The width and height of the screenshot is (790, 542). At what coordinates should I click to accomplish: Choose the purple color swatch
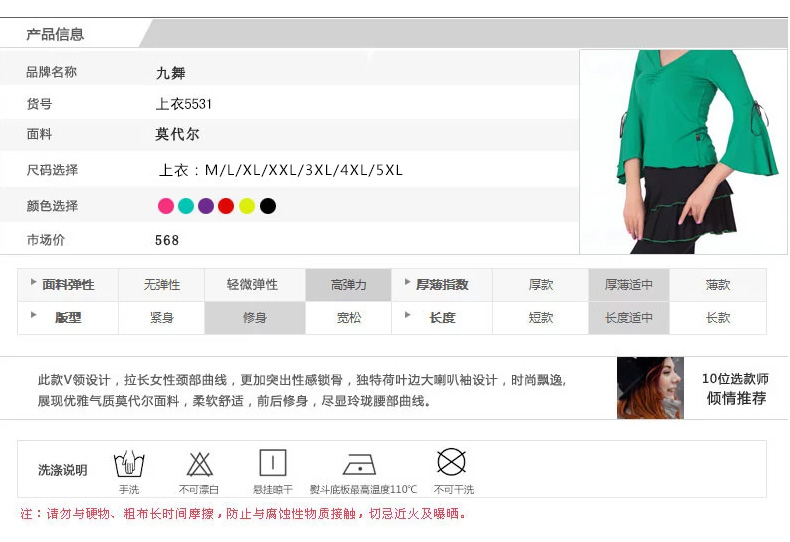click(206, 206)
